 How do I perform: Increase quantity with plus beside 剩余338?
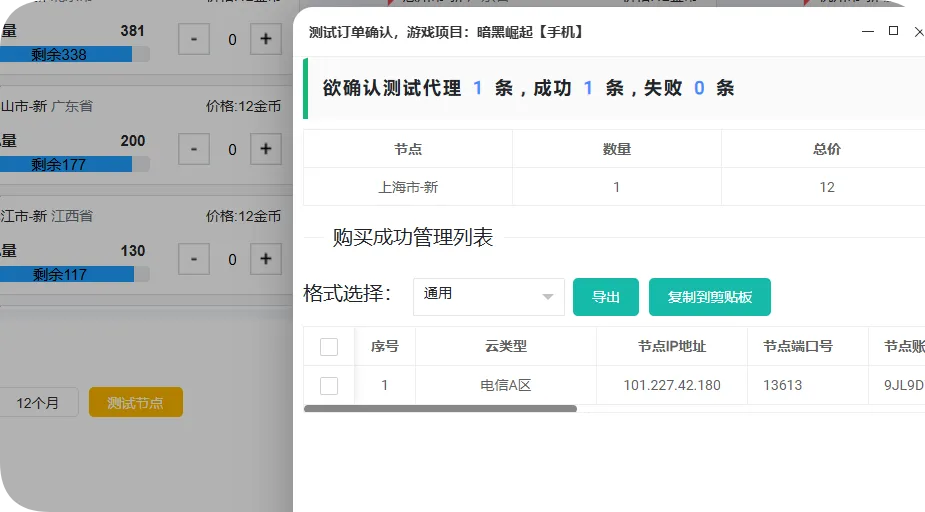point(265,39)
